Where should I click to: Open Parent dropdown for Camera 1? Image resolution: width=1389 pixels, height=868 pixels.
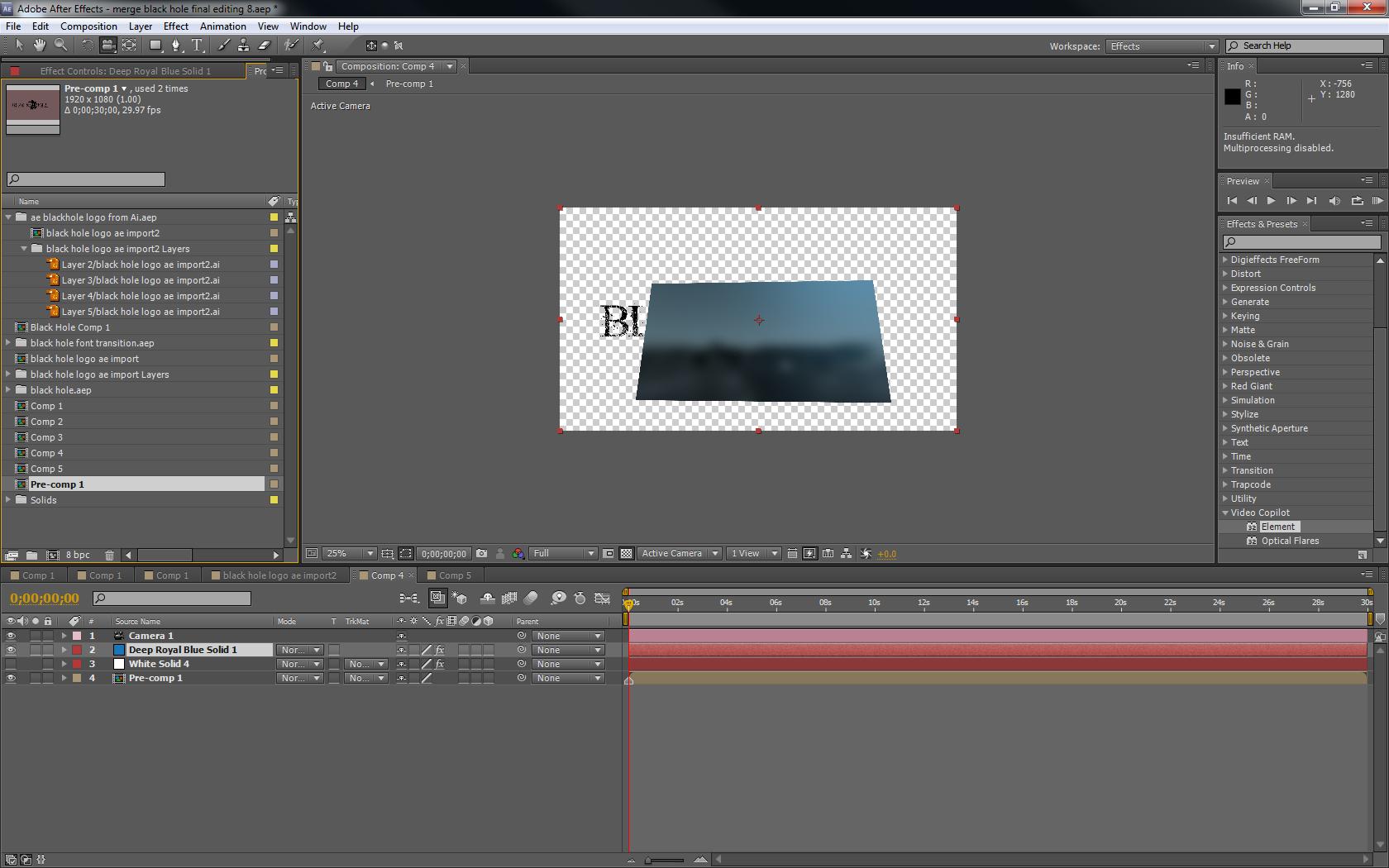[x=567, y=636]
